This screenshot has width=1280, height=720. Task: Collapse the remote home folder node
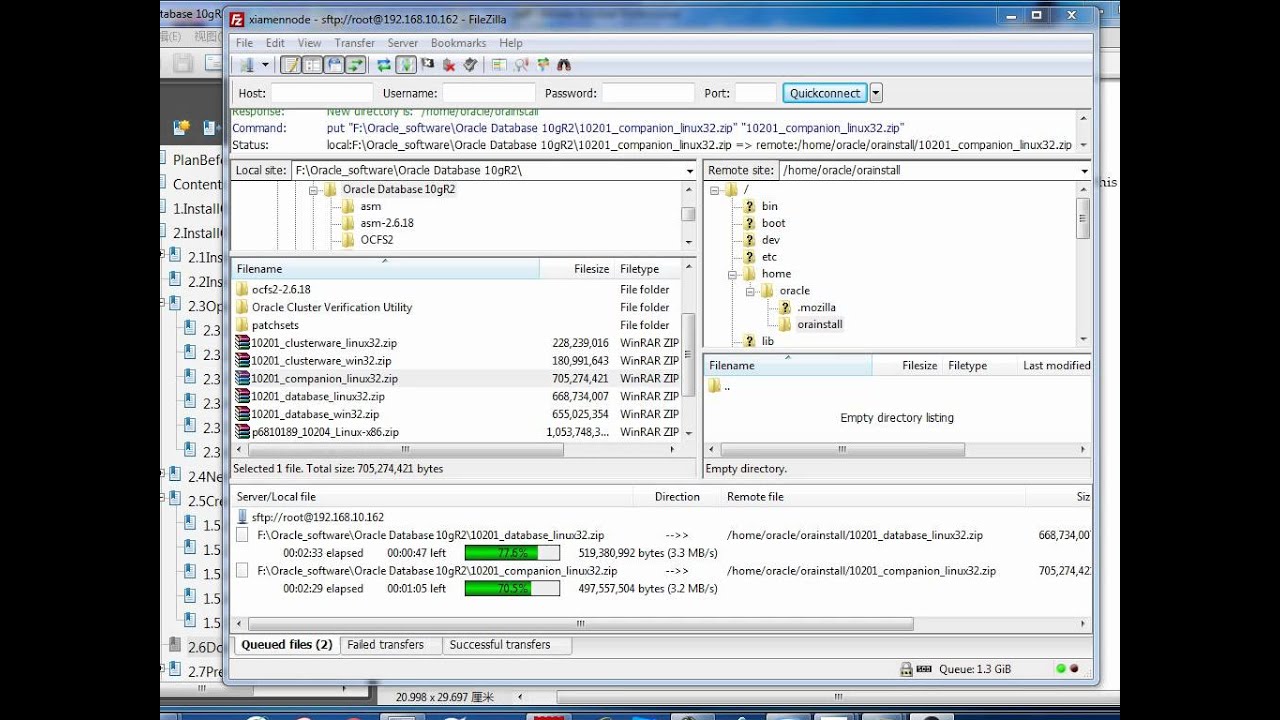(732, 274)
